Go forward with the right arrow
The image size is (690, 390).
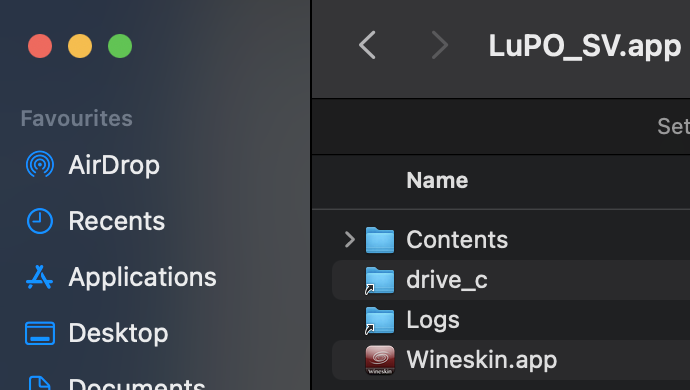click(440, 45)
